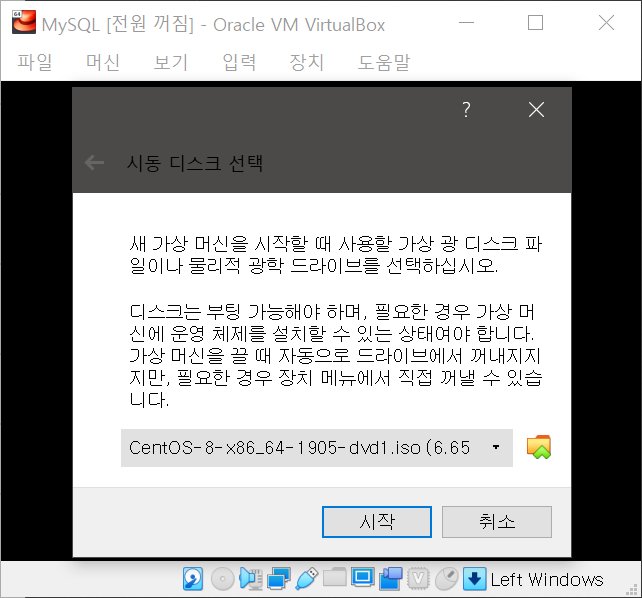The height and width of the screenshot is (598, 642).
Task: Open the 파일 menu
Action: pos(35,63)
